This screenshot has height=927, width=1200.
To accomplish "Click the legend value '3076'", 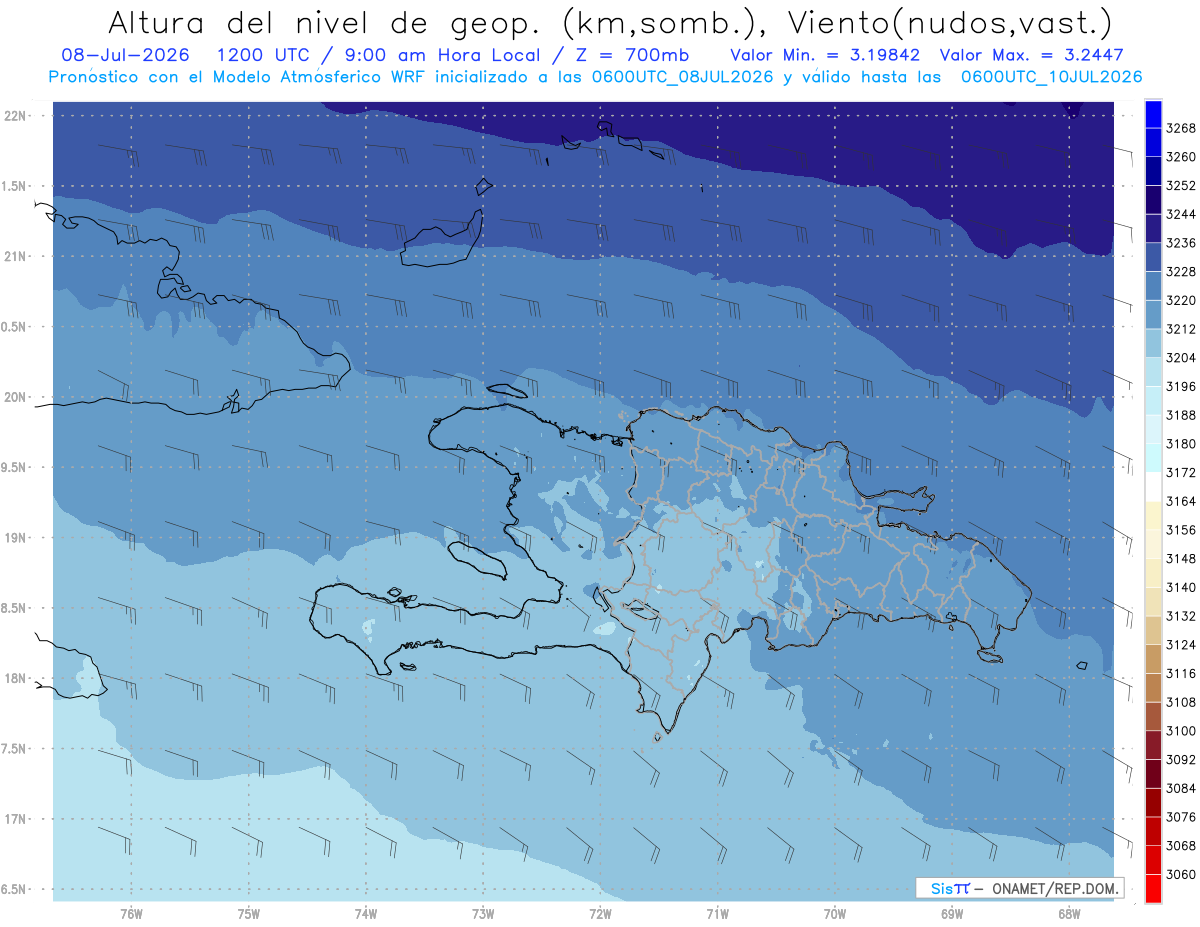I will [1181, 817].
